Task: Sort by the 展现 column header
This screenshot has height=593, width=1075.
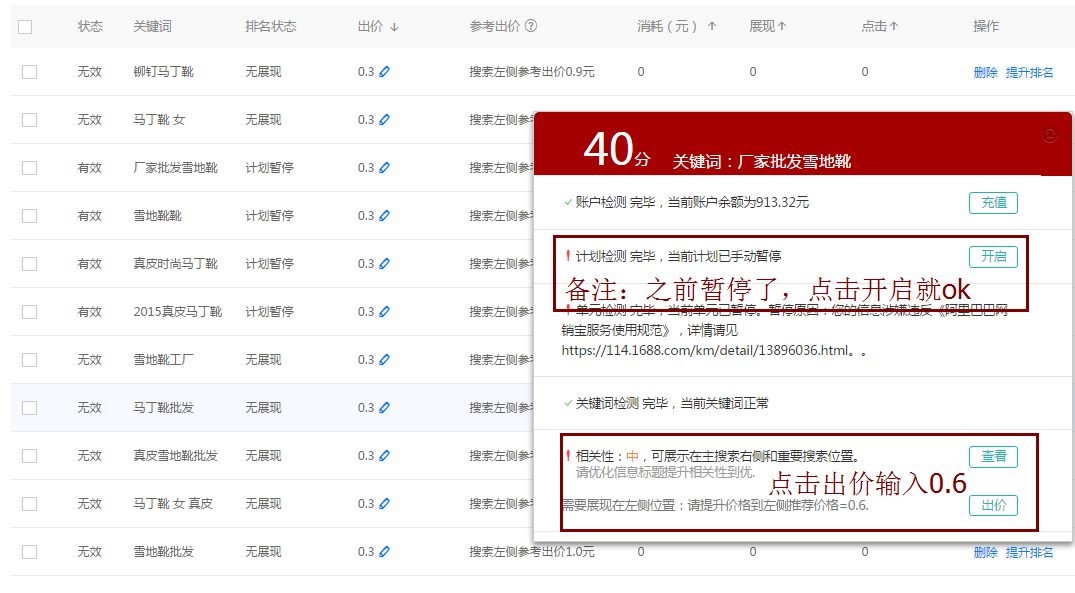Action: [767, 27]
